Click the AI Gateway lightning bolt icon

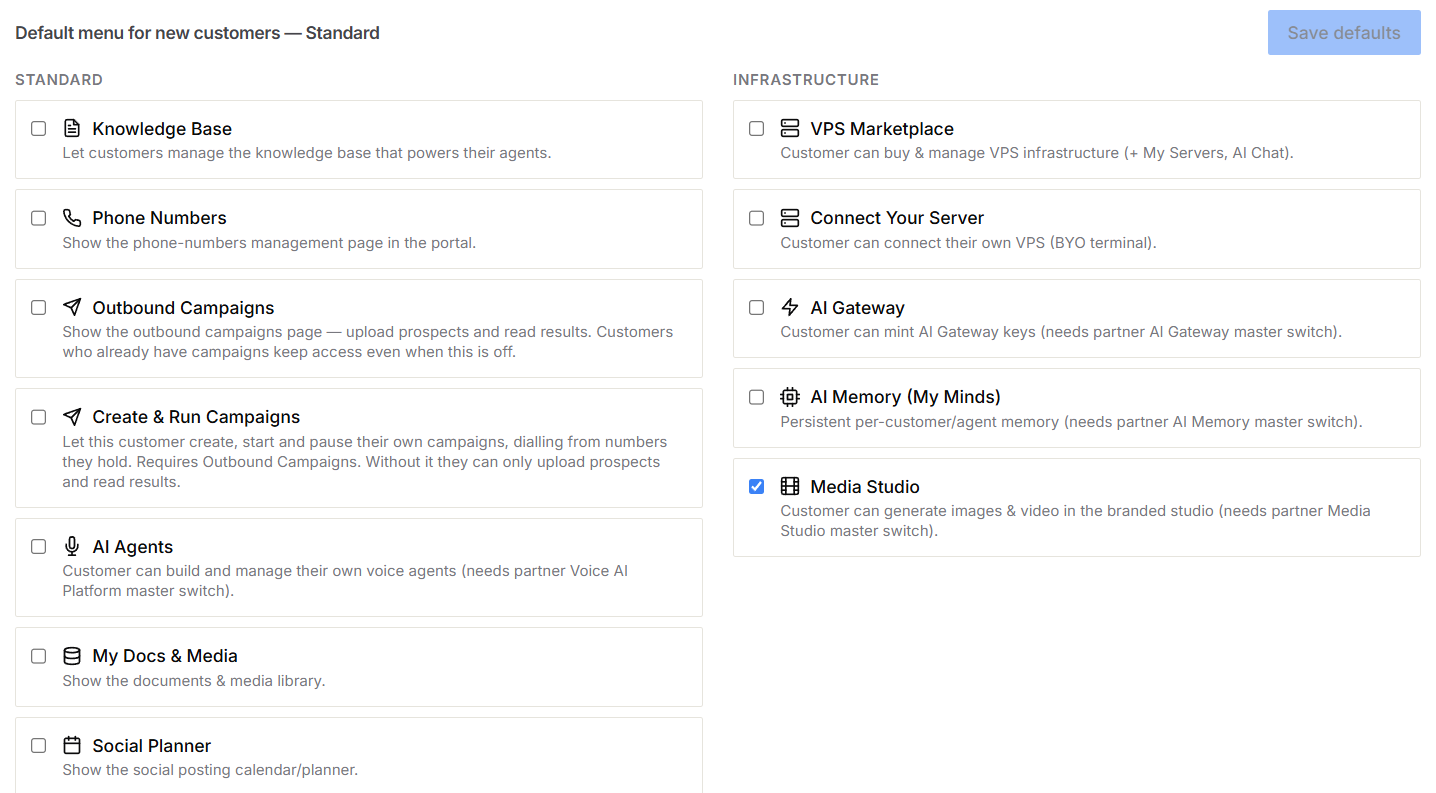coord(790,307)
